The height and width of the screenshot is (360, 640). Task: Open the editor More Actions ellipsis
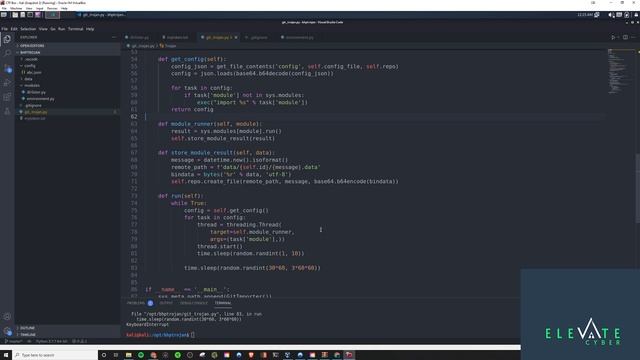tap(633, 37)
